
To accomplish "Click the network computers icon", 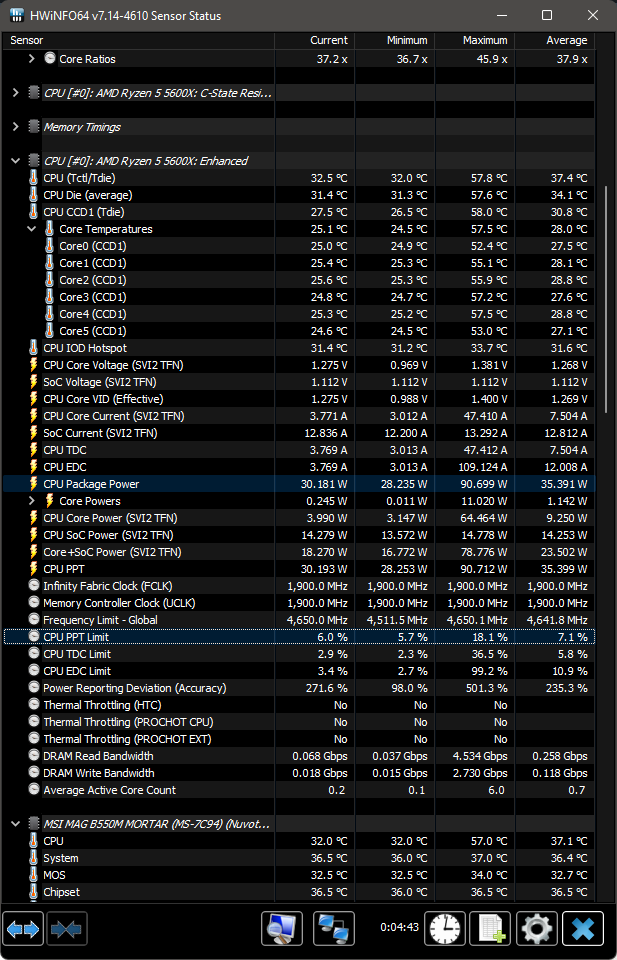I will pyautogui.click(x=334, y=929).
